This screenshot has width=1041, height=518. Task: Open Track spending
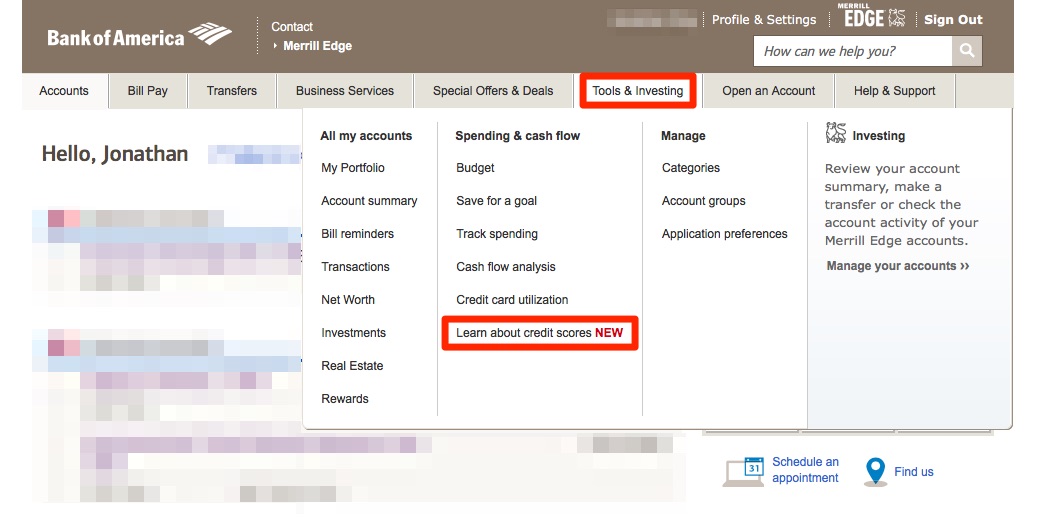point(497,234)
